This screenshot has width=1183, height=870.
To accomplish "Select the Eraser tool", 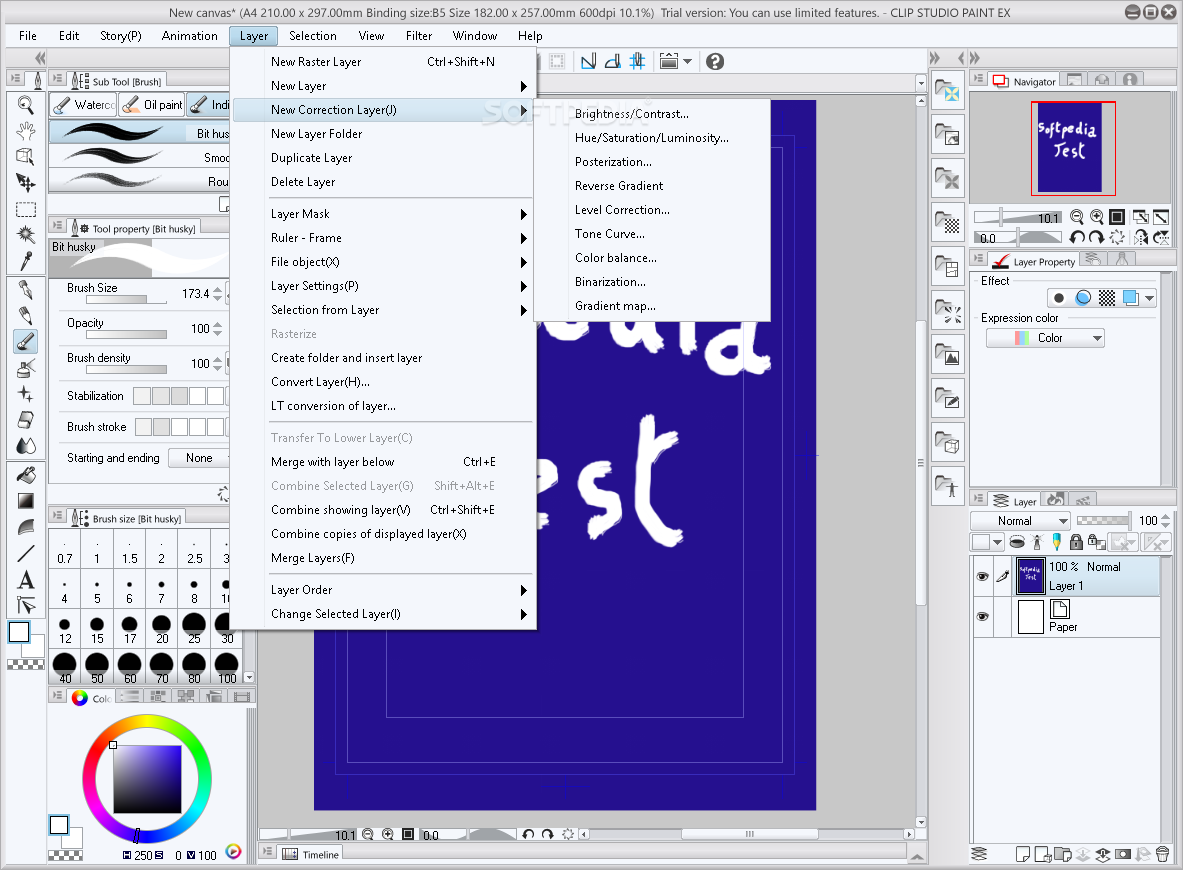I will [x=26, y=420].
